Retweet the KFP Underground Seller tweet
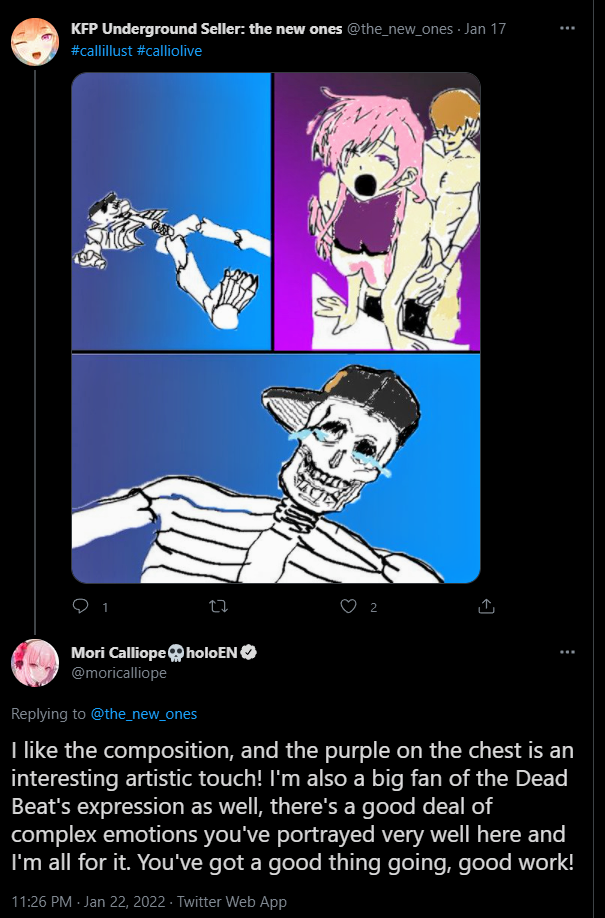The height and width of the screenshot is (918, 605). pyautogui.click(x=215, y=606)
